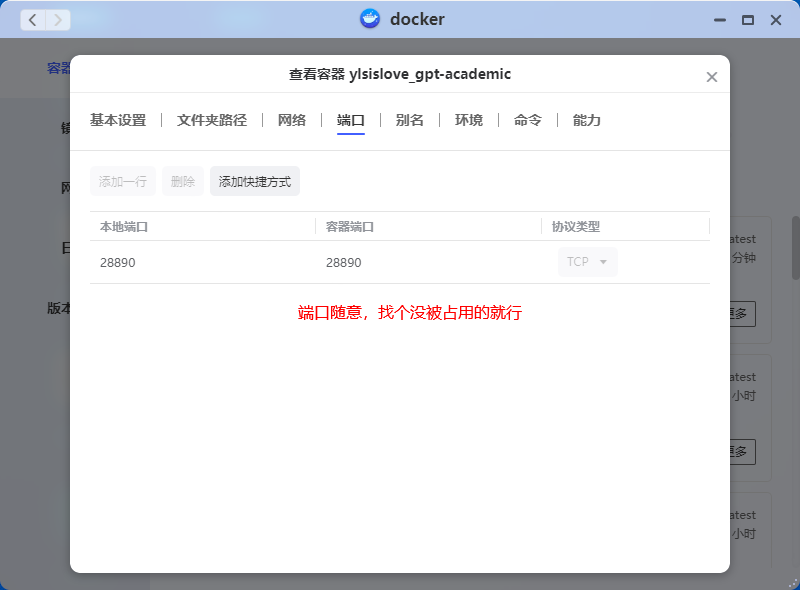
Task: Open the 别名 tab
Action: pos(410,120)
